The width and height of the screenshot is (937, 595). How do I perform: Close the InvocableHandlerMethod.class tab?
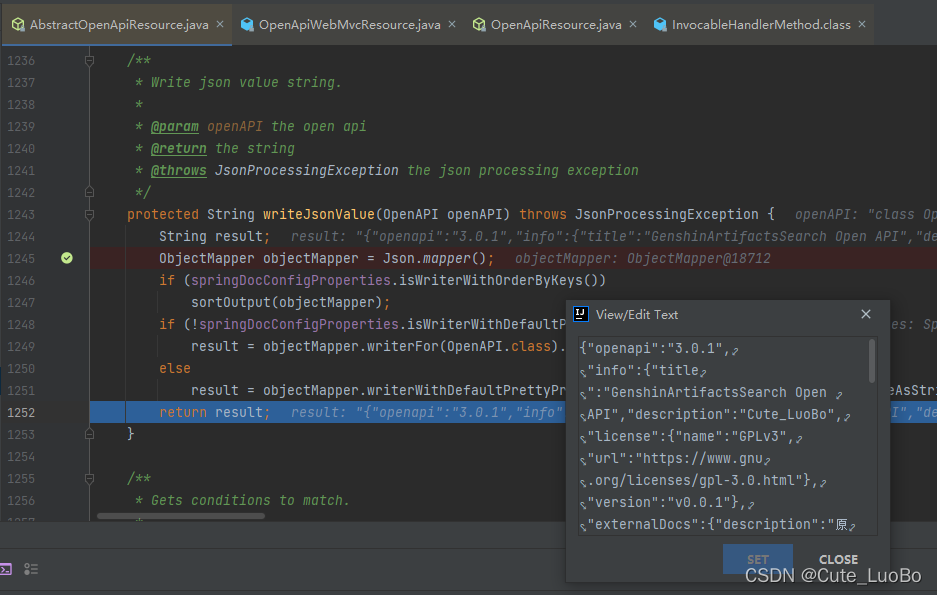coord(862,24)
